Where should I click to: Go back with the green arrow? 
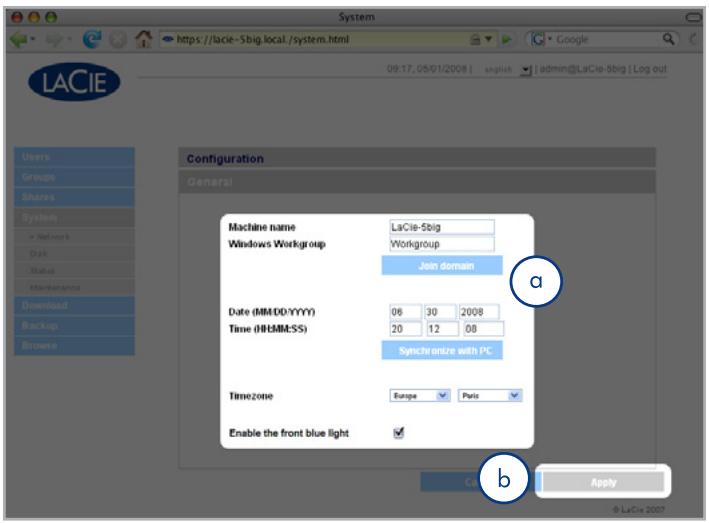(18, 40)
